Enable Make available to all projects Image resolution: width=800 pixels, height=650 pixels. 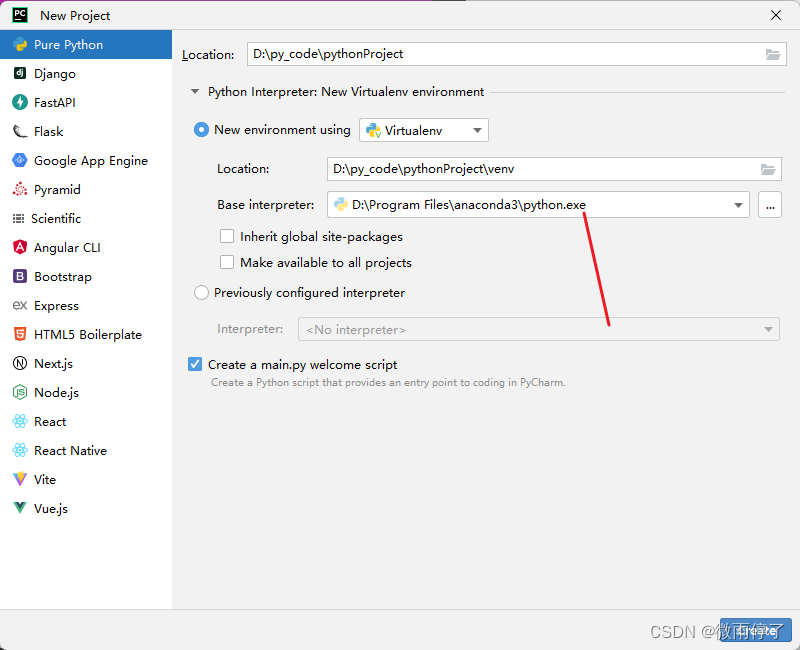click(227, 262)
